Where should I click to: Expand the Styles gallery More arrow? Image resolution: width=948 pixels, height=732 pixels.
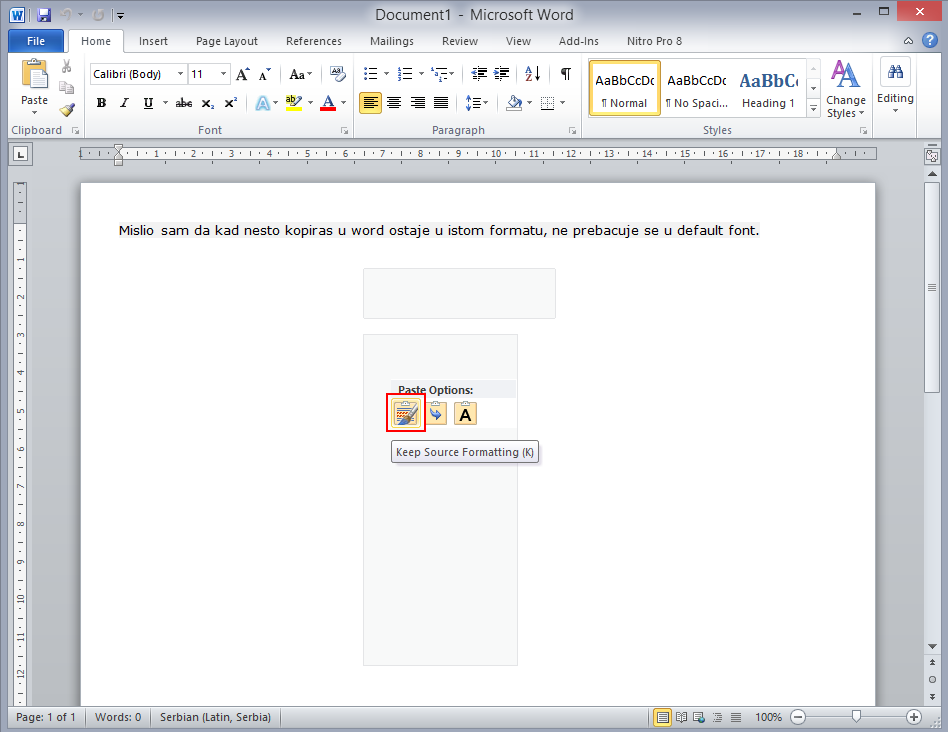pyautogui.click(x=814, y=109)
